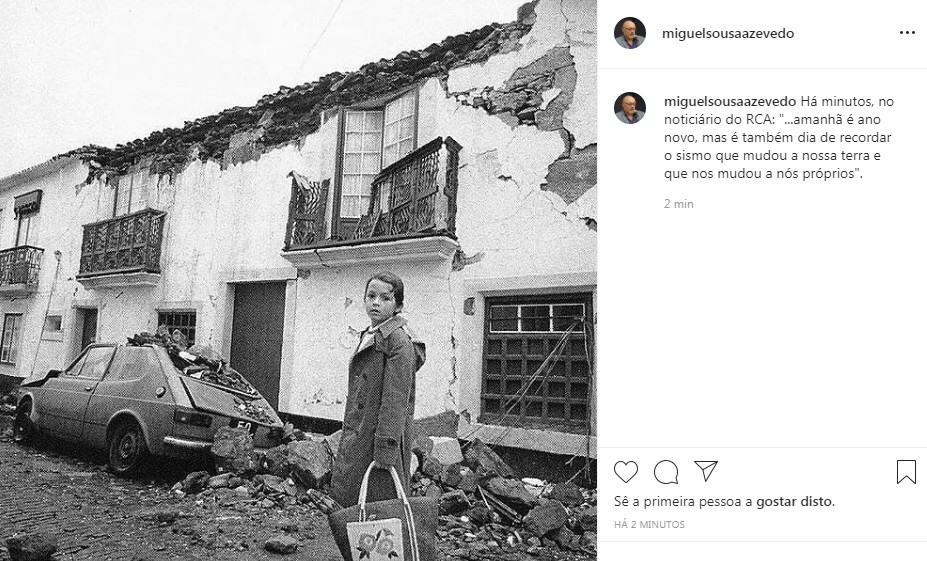Open miguelsousaazevedo username in the header

tap(728, 33)
